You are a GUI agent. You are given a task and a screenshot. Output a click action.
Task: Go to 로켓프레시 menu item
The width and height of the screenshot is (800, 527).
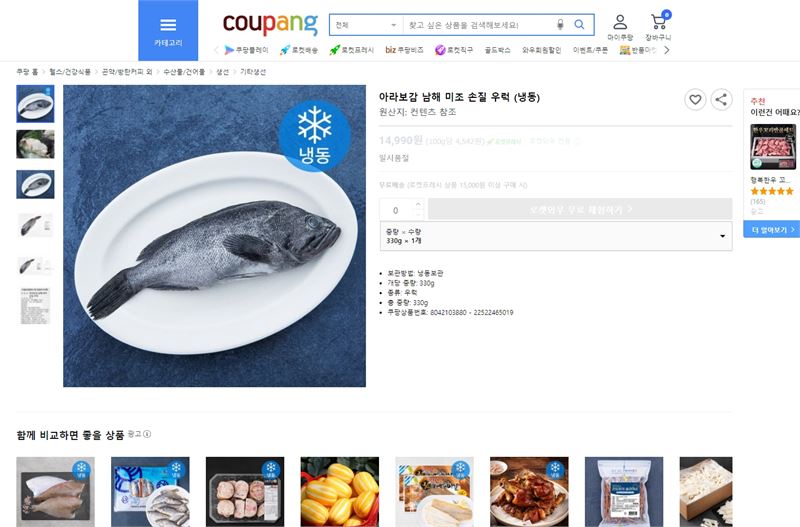(x=352, y=50)
